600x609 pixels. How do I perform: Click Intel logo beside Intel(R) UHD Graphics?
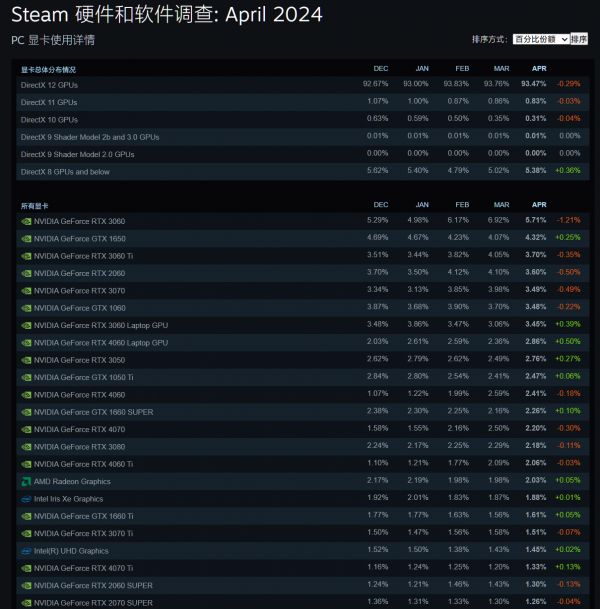click(26, 551)
